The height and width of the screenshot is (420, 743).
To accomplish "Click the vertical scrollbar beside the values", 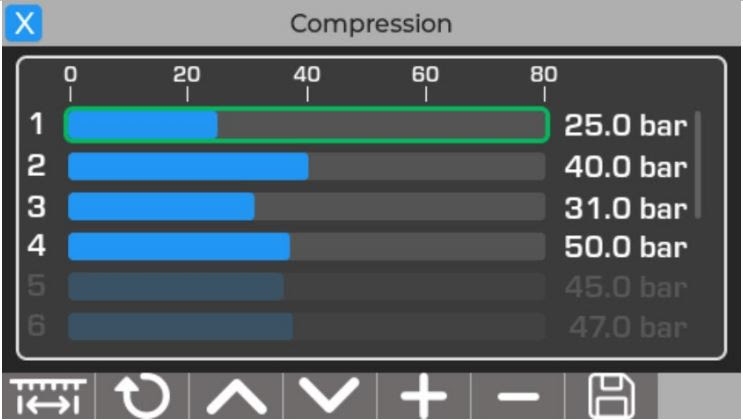I will [698, 165].
